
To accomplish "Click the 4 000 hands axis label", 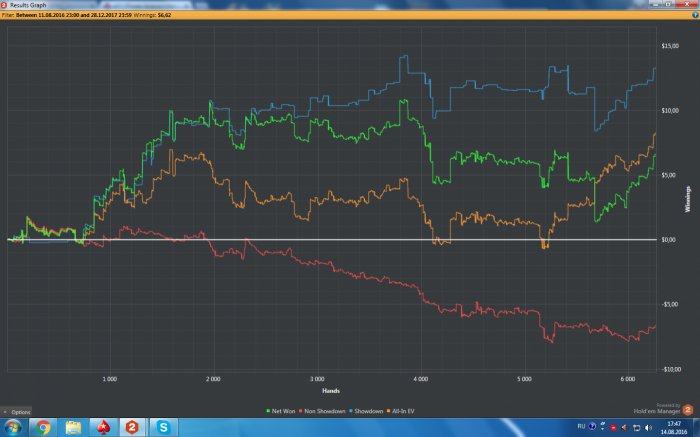I will point(421,379).
